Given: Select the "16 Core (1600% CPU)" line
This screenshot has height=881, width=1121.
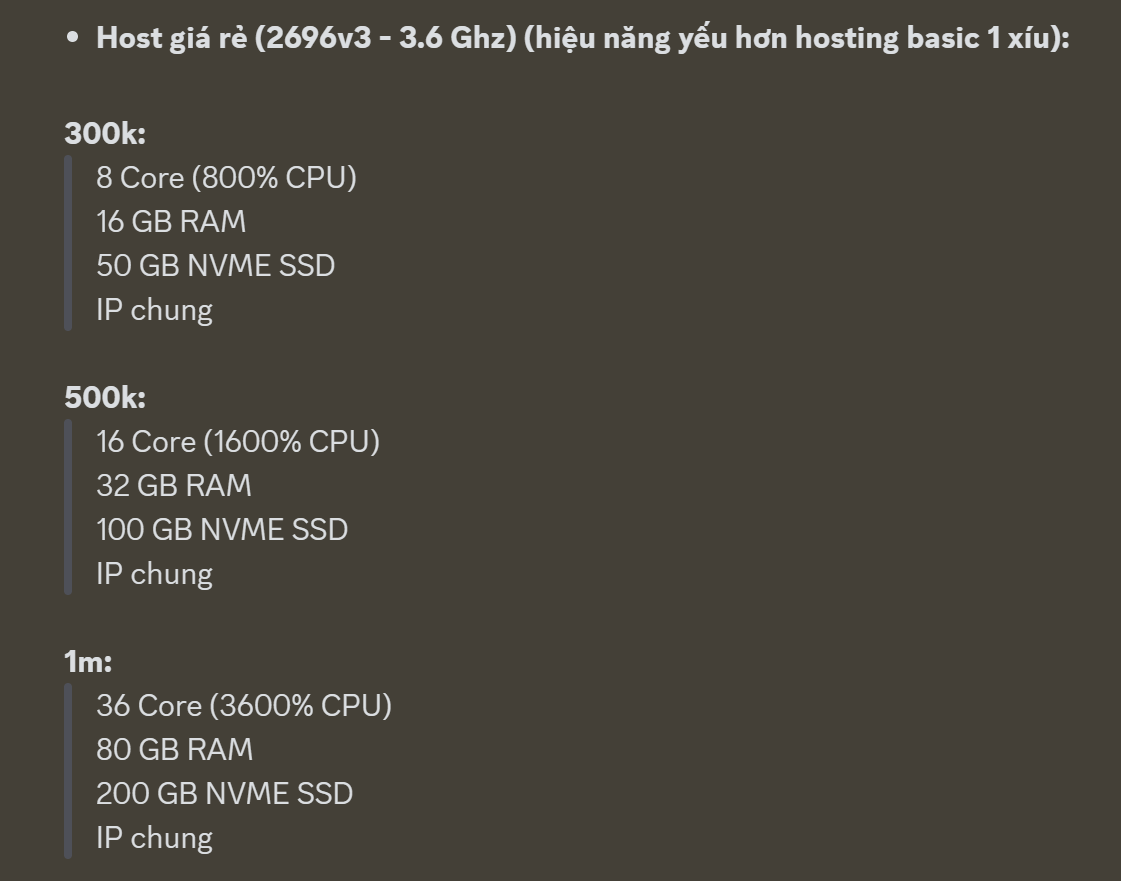Looking at the screenshot, I should tap(238, 442).
